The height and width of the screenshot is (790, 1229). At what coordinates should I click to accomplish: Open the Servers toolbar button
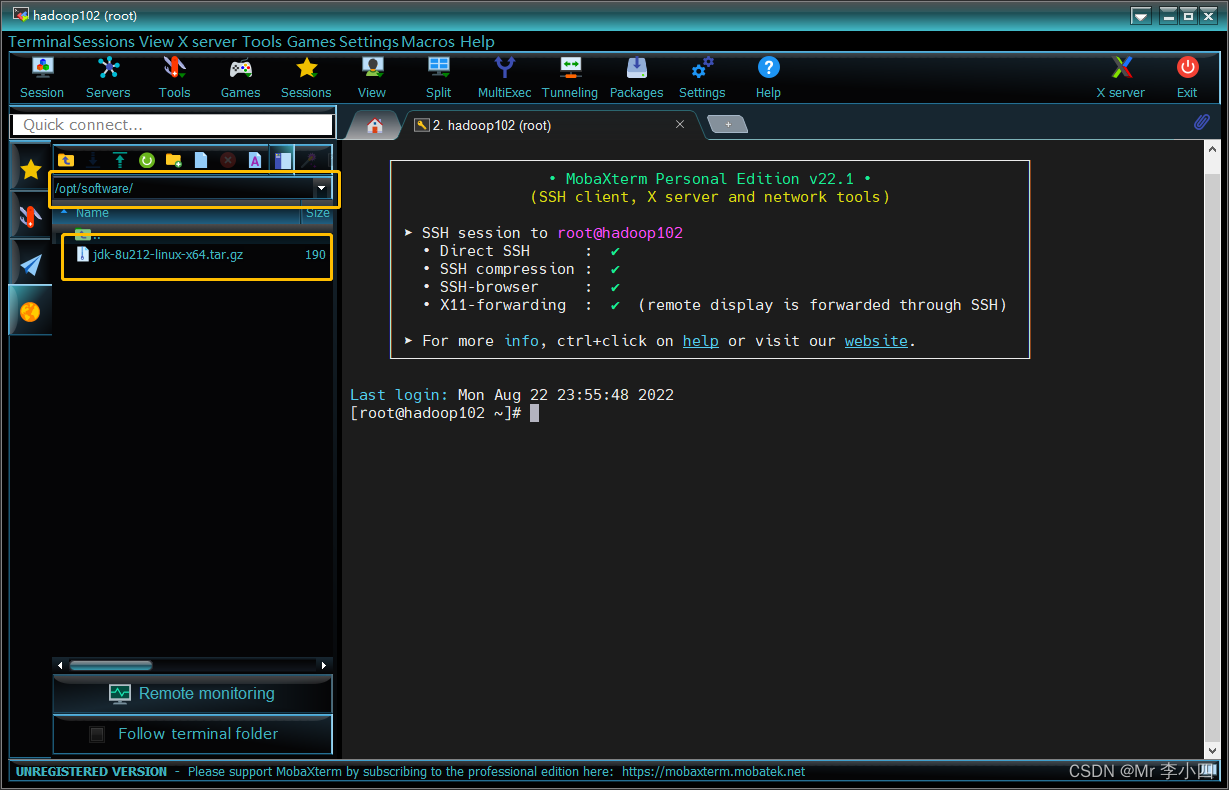click(x=108, y=78)
